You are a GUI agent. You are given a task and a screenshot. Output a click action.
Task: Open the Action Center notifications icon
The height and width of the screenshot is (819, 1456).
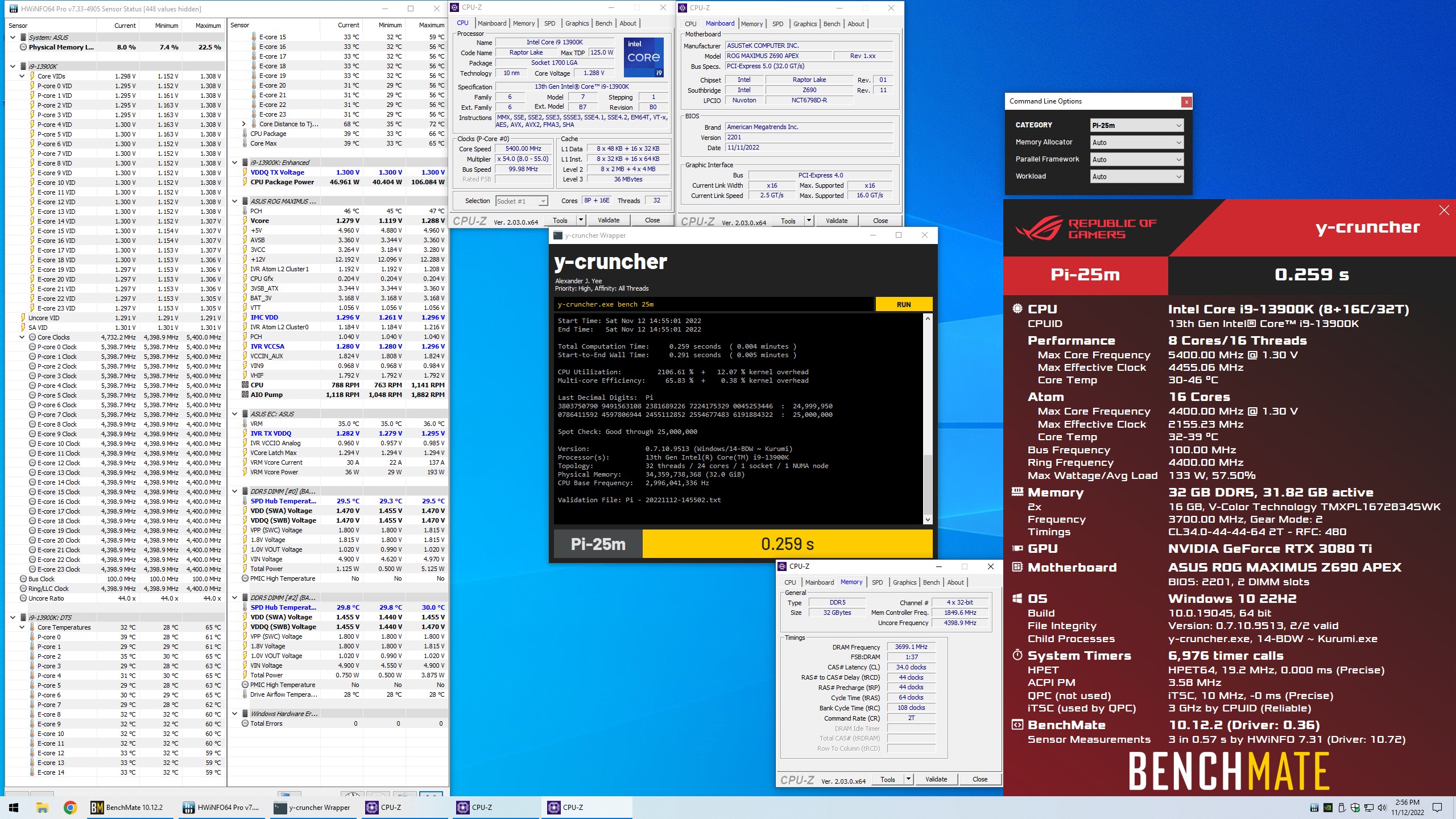[x=1438, y=808]
